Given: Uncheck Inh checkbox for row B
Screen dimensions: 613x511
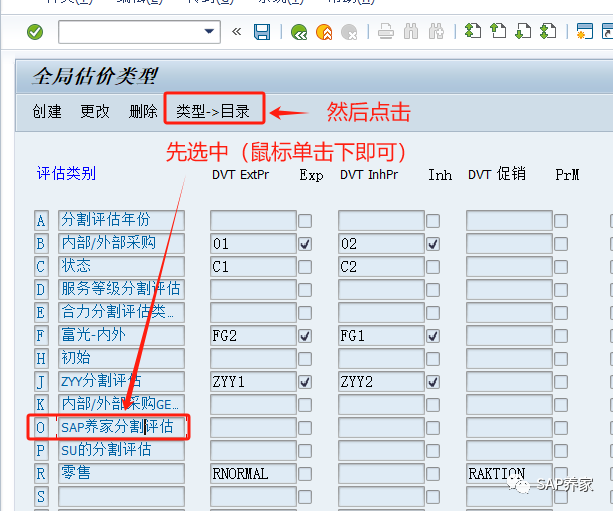Looking at the screenshot, I should [x=433, y=244].
